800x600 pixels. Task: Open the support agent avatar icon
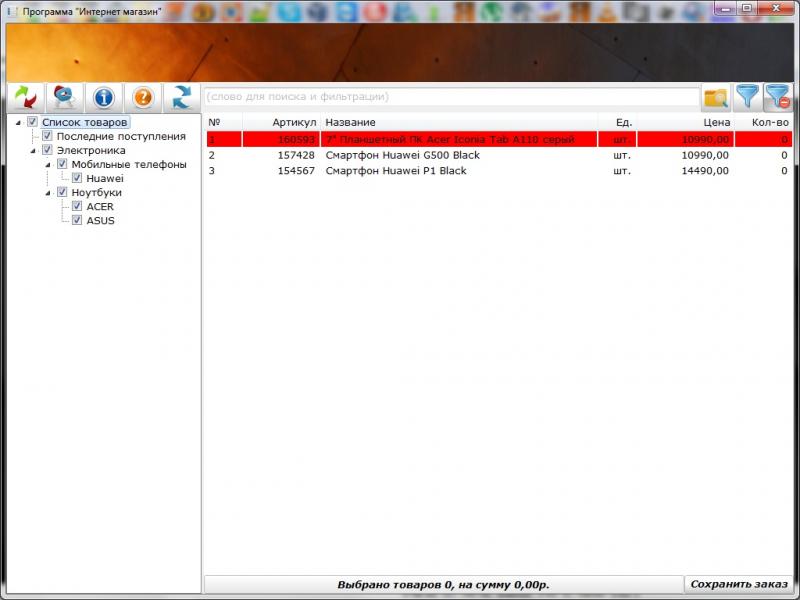point(65,97)
